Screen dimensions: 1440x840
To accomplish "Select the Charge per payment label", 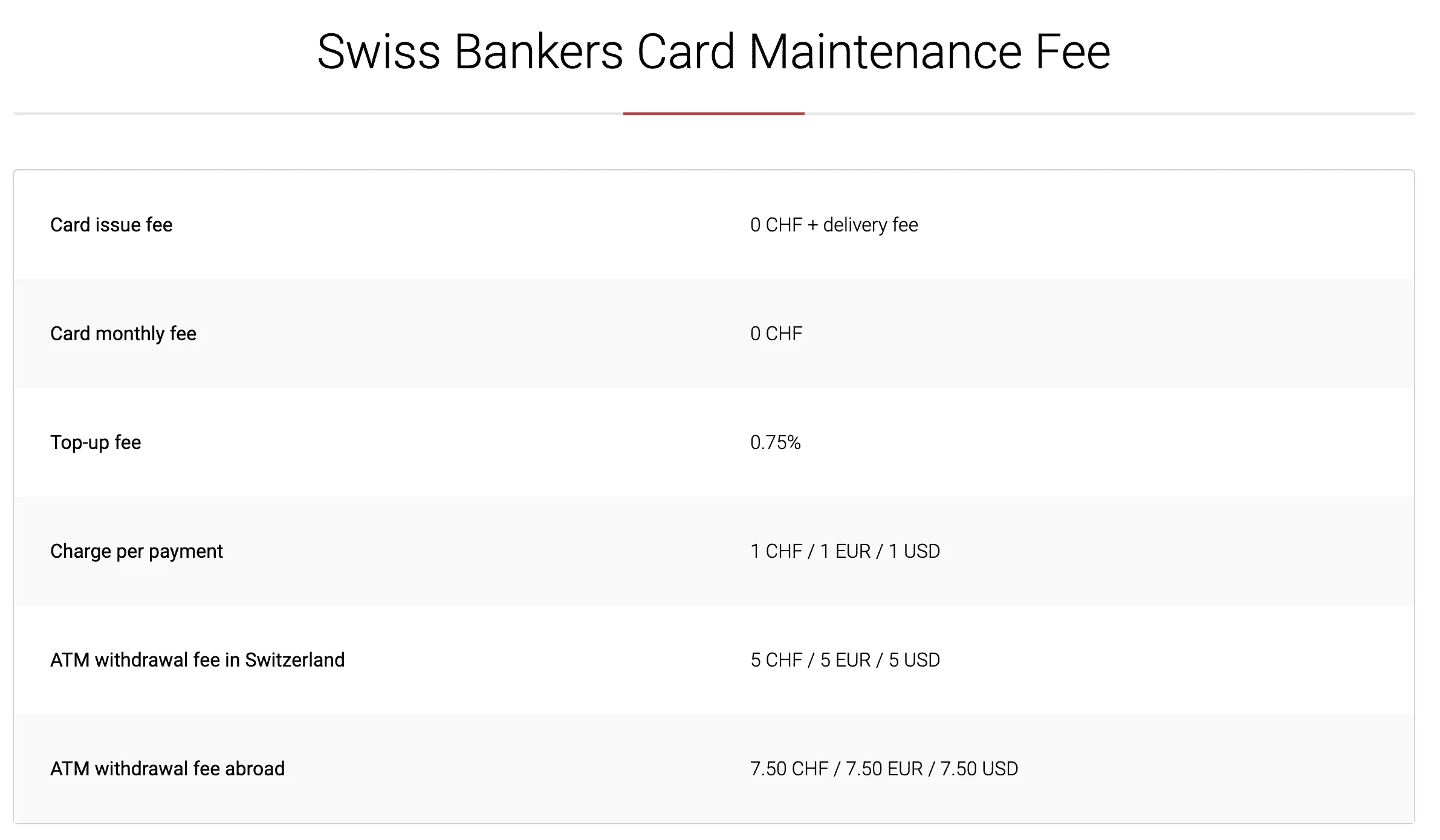I will pos(137,551).
